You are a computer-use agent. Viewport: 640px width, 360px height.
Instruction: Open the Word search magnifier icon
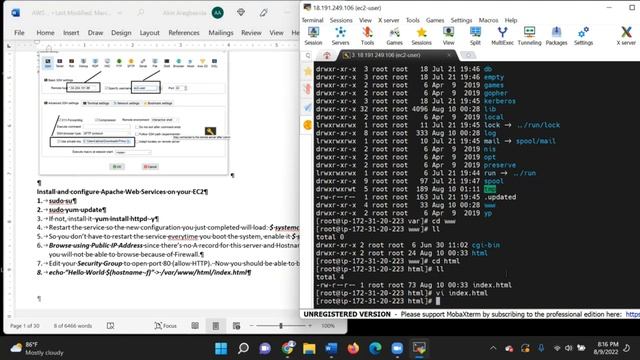(x=141, y=13)
